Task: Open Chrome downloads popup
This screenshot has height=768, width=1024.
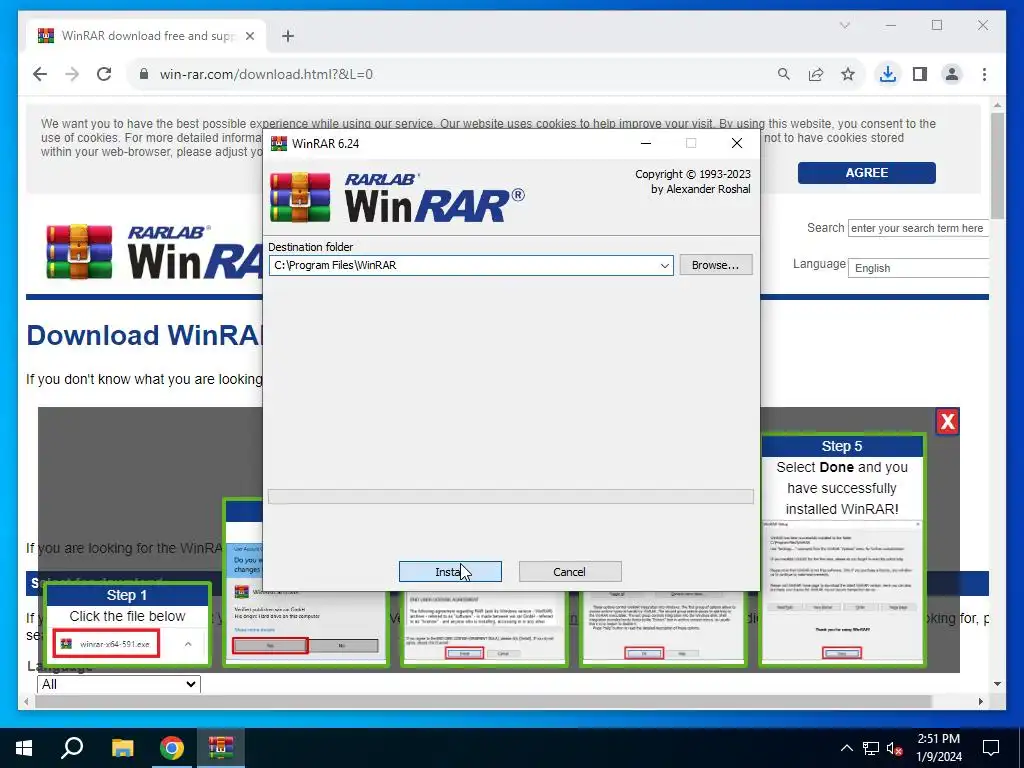Action: pyautogui.click(x=888, y=74)
